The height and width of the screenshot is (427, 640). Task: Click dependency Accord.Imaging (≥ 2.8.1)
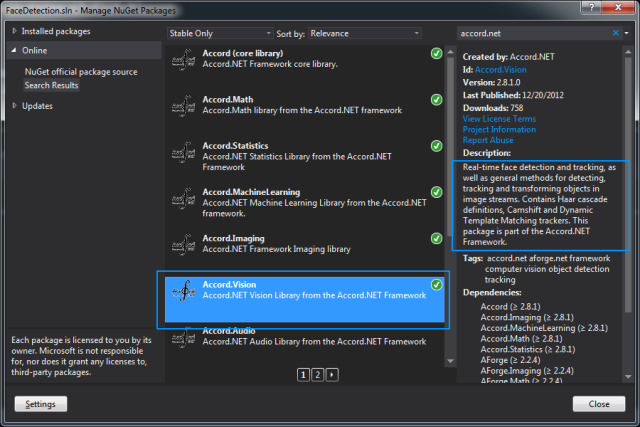click(x=527, y=317)
